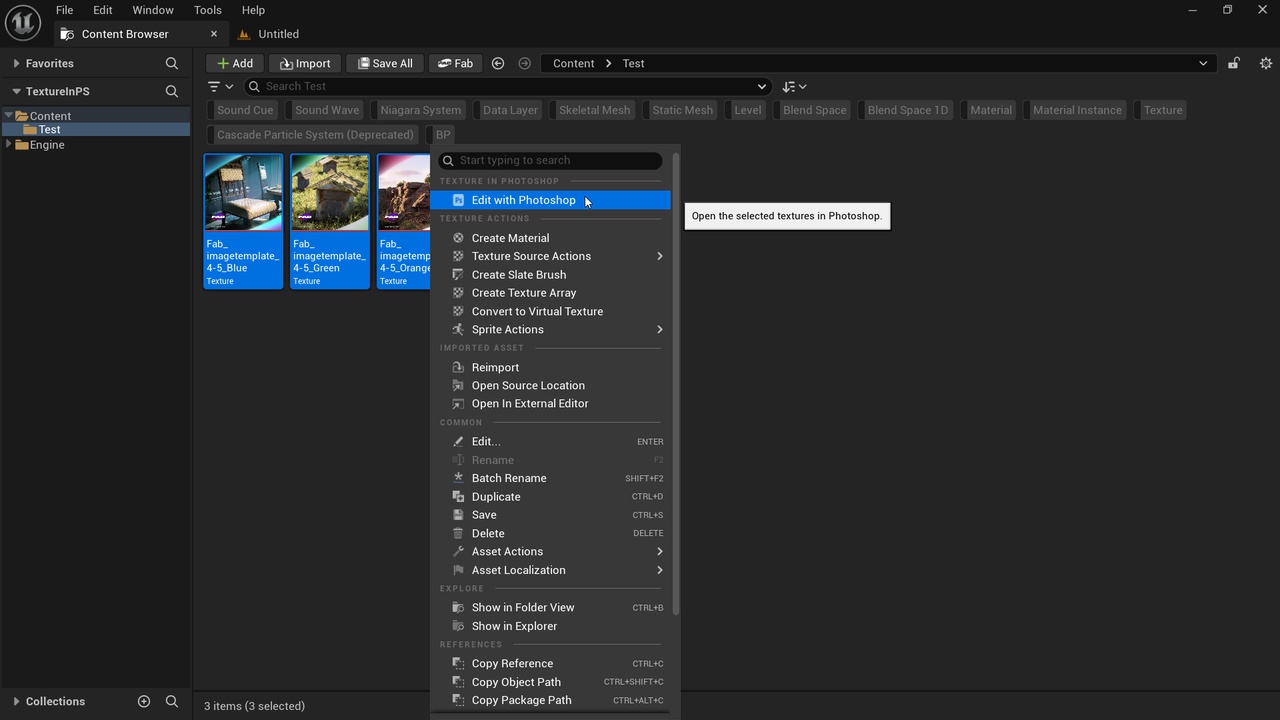Click the Batch Rename icon
Image resolution: width=1280 pixels, height=720 pixels.
pos(458,478)
